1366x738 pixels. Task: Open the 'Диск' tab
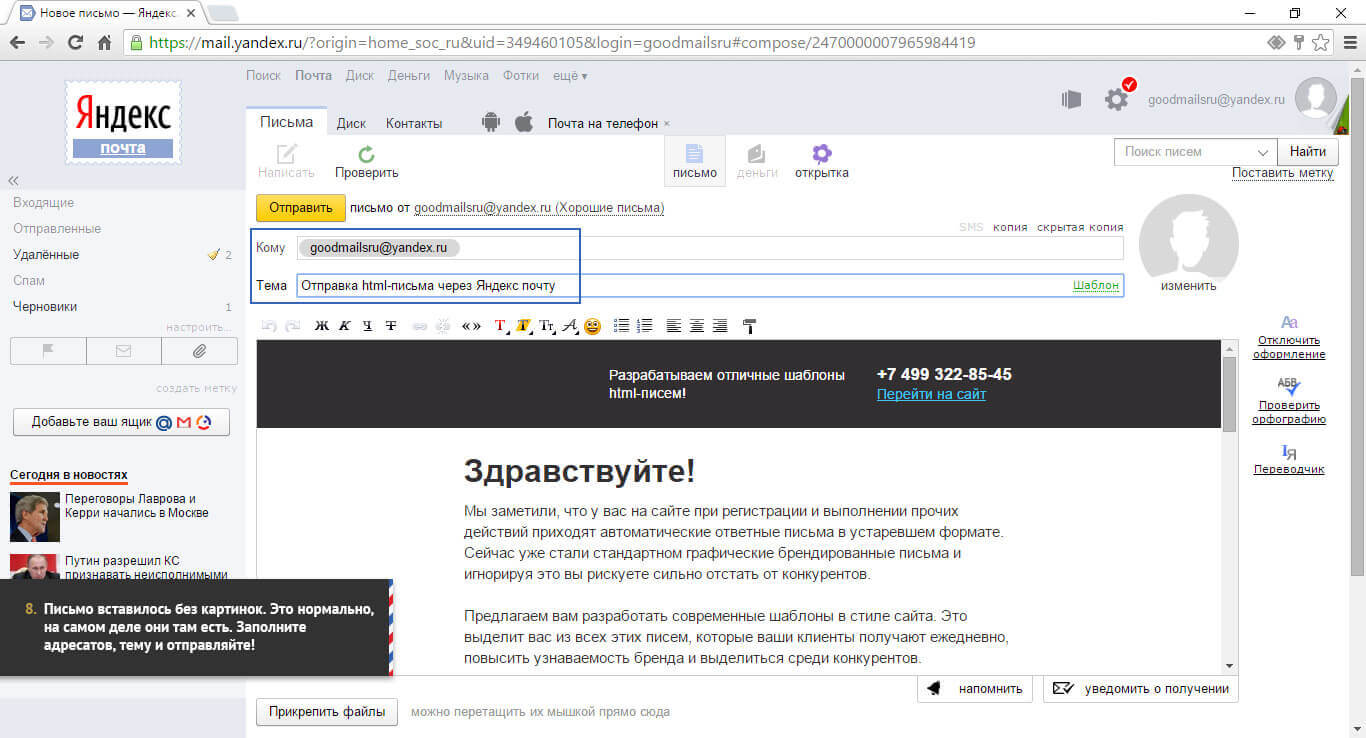[351, 123]
